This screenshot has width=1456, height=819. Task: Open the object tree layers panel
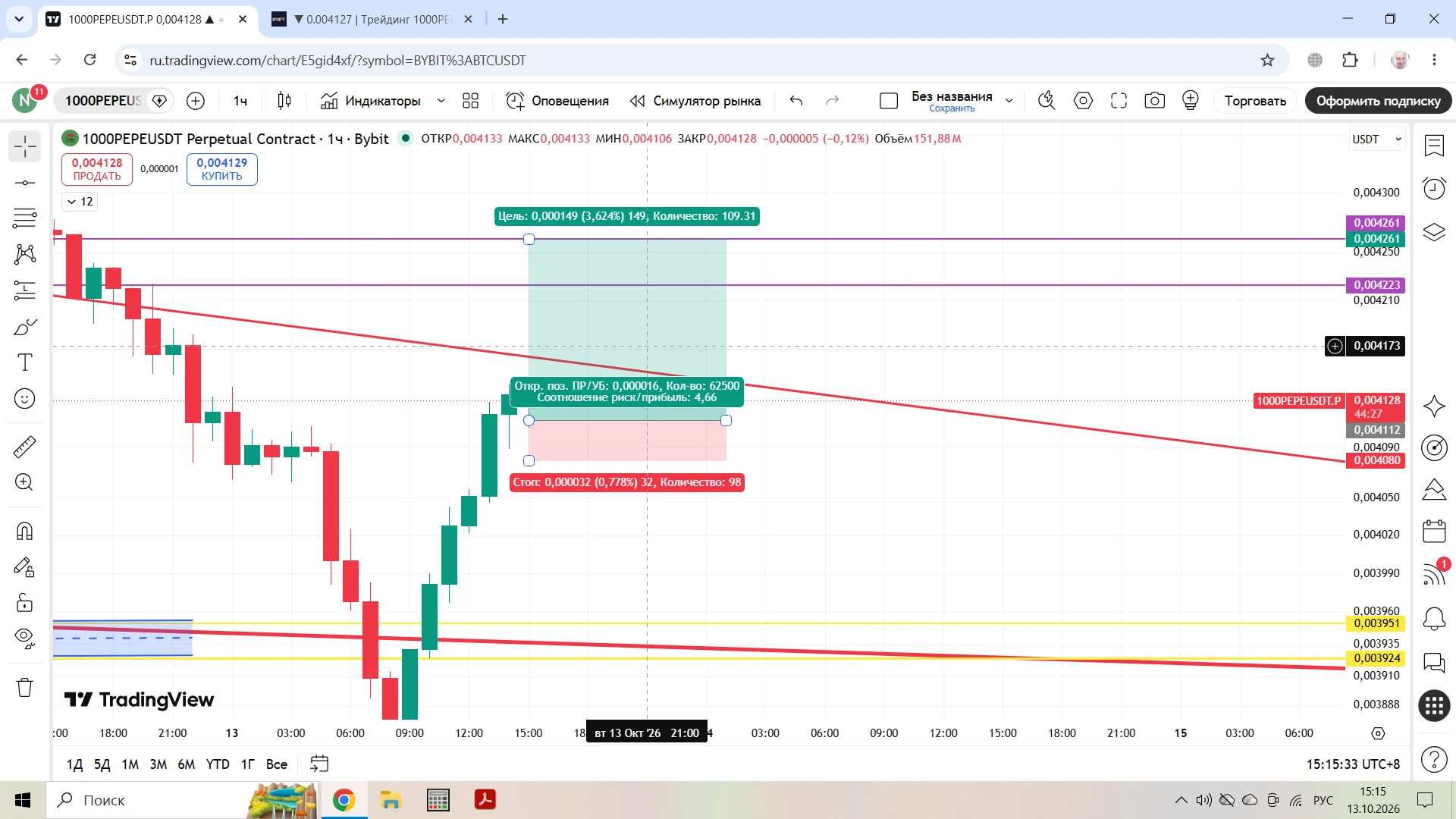click(1434, 232)
